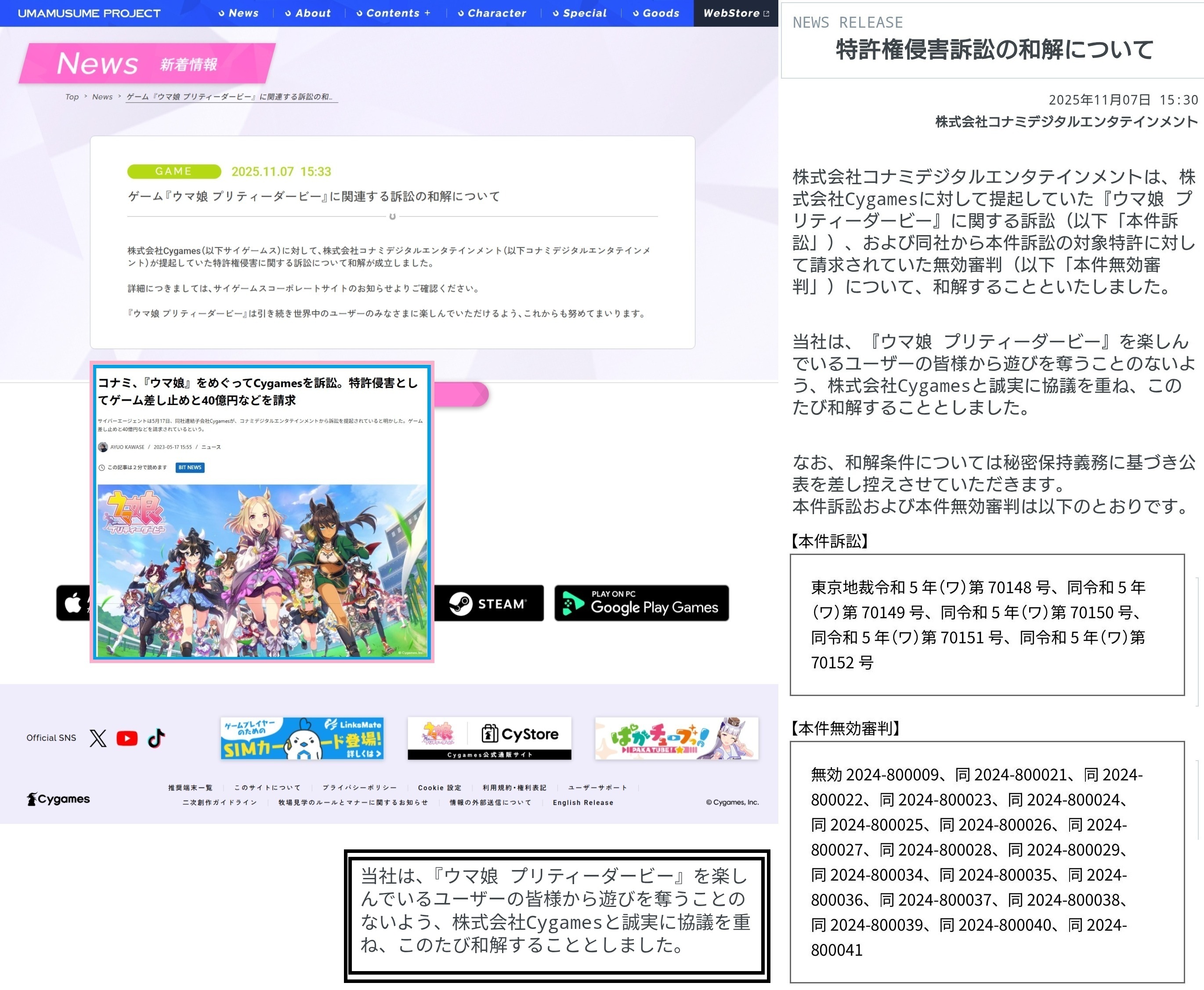Open the X (Twitter) official SNS icon

click(x=98, y=738)
